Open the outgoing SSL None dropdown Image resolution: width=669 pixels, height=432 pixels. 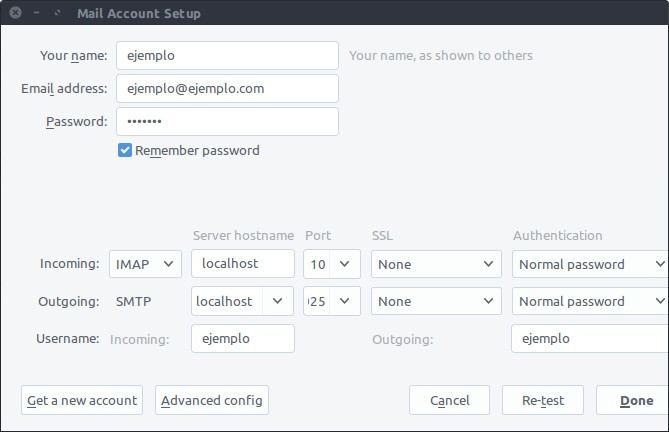tap(436, 301)
